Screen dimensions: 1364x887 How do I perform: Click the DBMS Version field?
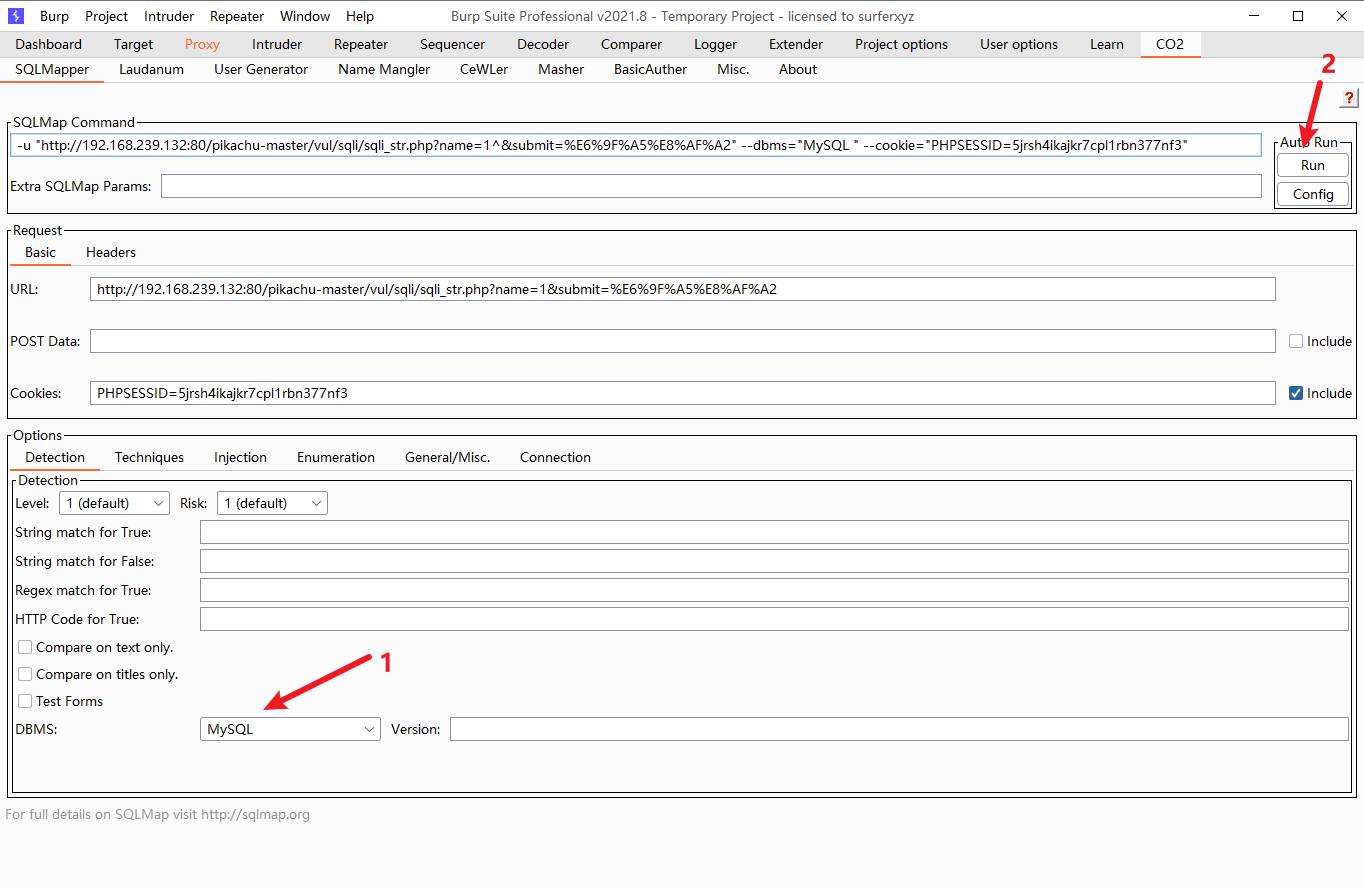(x=899, y=729)
